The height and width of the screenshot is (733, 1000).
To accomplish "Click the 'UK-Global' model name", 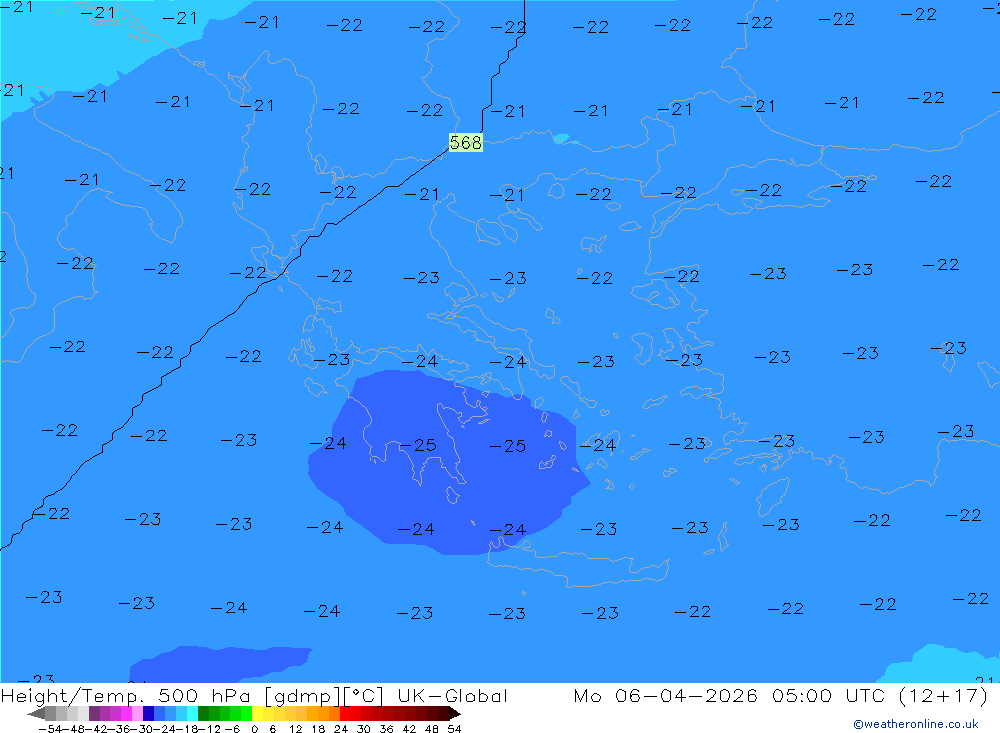I will click(452, 696).
